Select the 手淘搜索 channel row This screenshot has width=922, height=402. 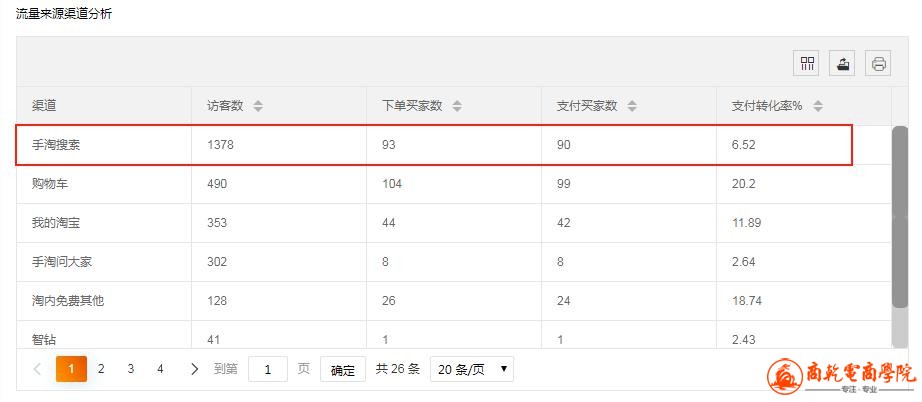[434, 145]
